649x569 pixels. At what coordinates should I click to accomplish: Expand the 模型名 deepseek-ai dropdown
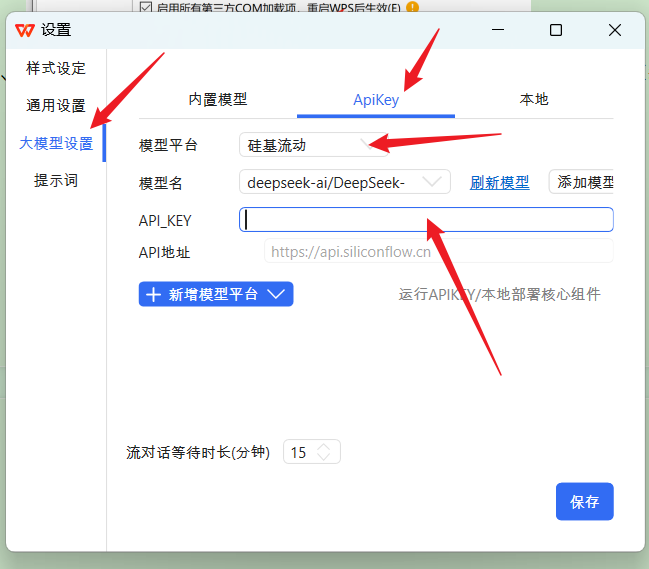pos(345,182)
